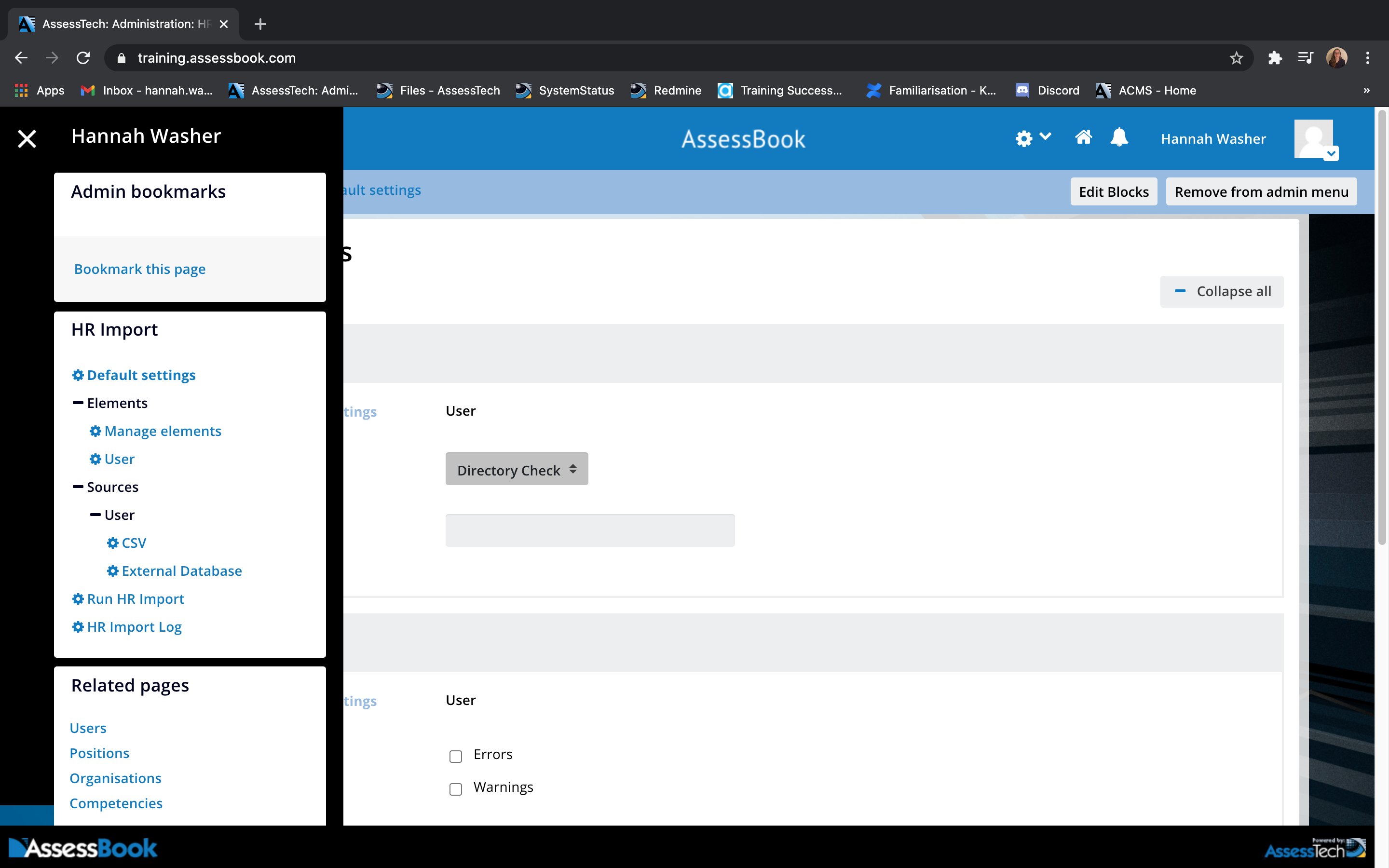Open ACMS - Home bookmark
Viewport: 1389px width, 868px height.
click(1145, 90)
